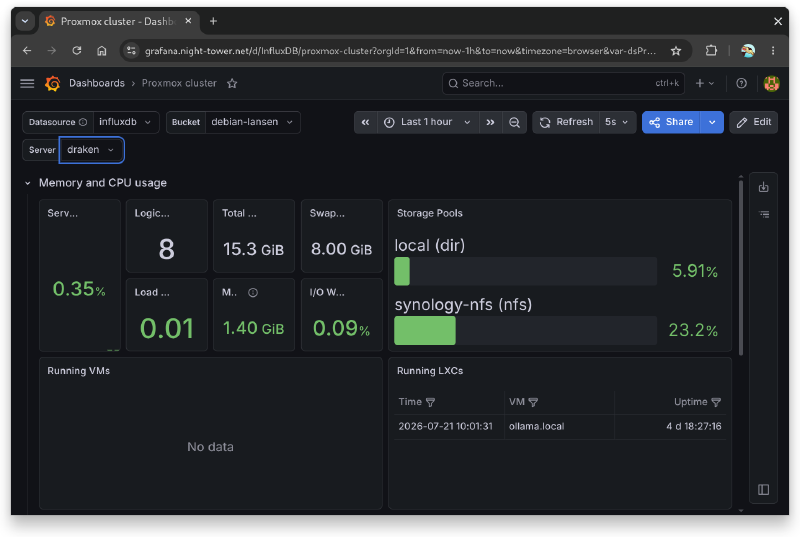Screen dimensions: 800x537
Task: Click the 1.40 GiB memory value
Action: (x=253, y=328)
